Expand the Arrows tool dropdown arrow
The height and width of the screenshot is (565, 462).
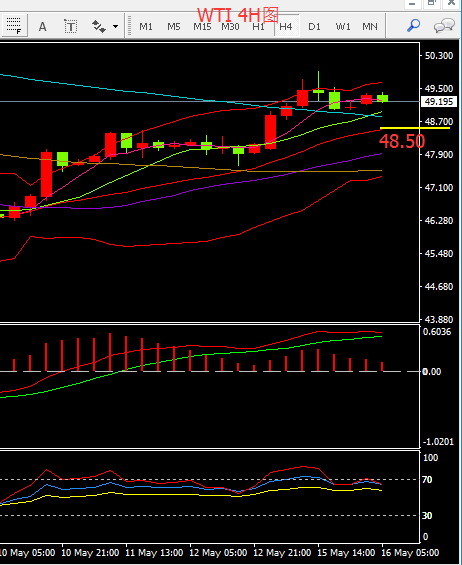(115, 27)
